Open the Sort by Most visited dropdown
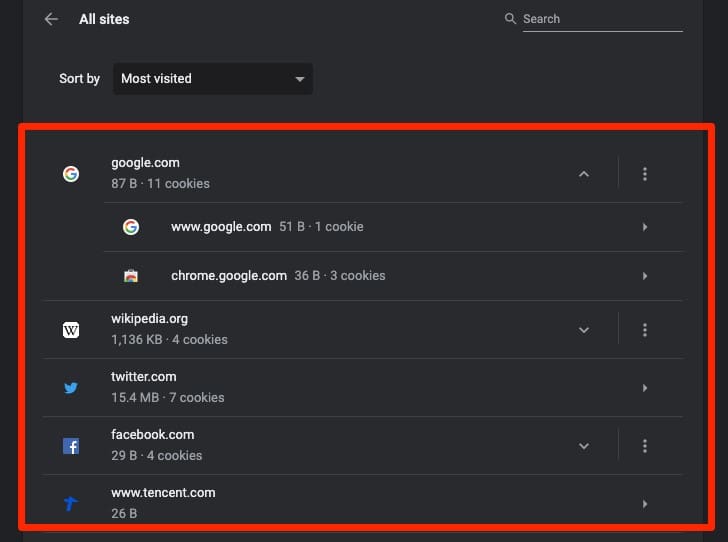 [x=213, y=78]
